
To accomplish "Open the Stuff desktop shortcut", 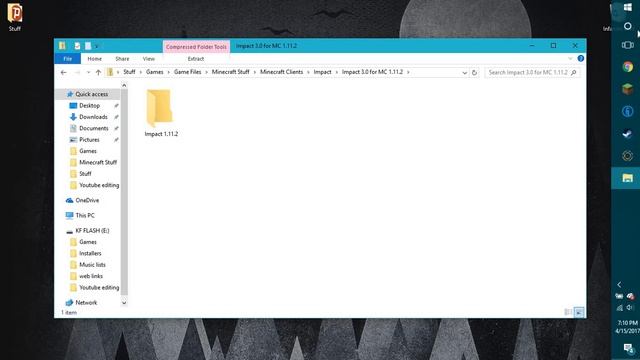I will point(15,17).
